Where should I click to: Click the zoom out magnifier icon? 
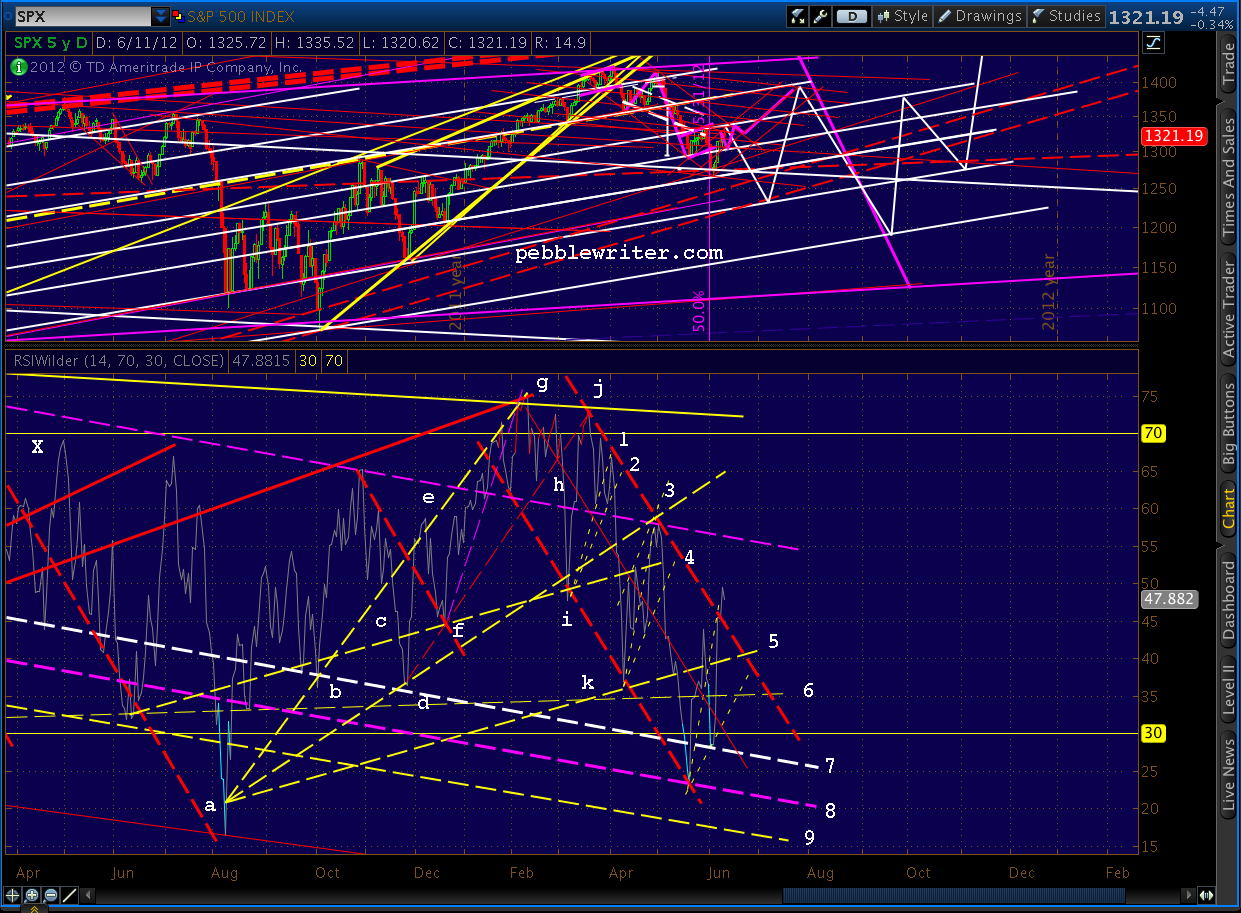coord(50,895)
